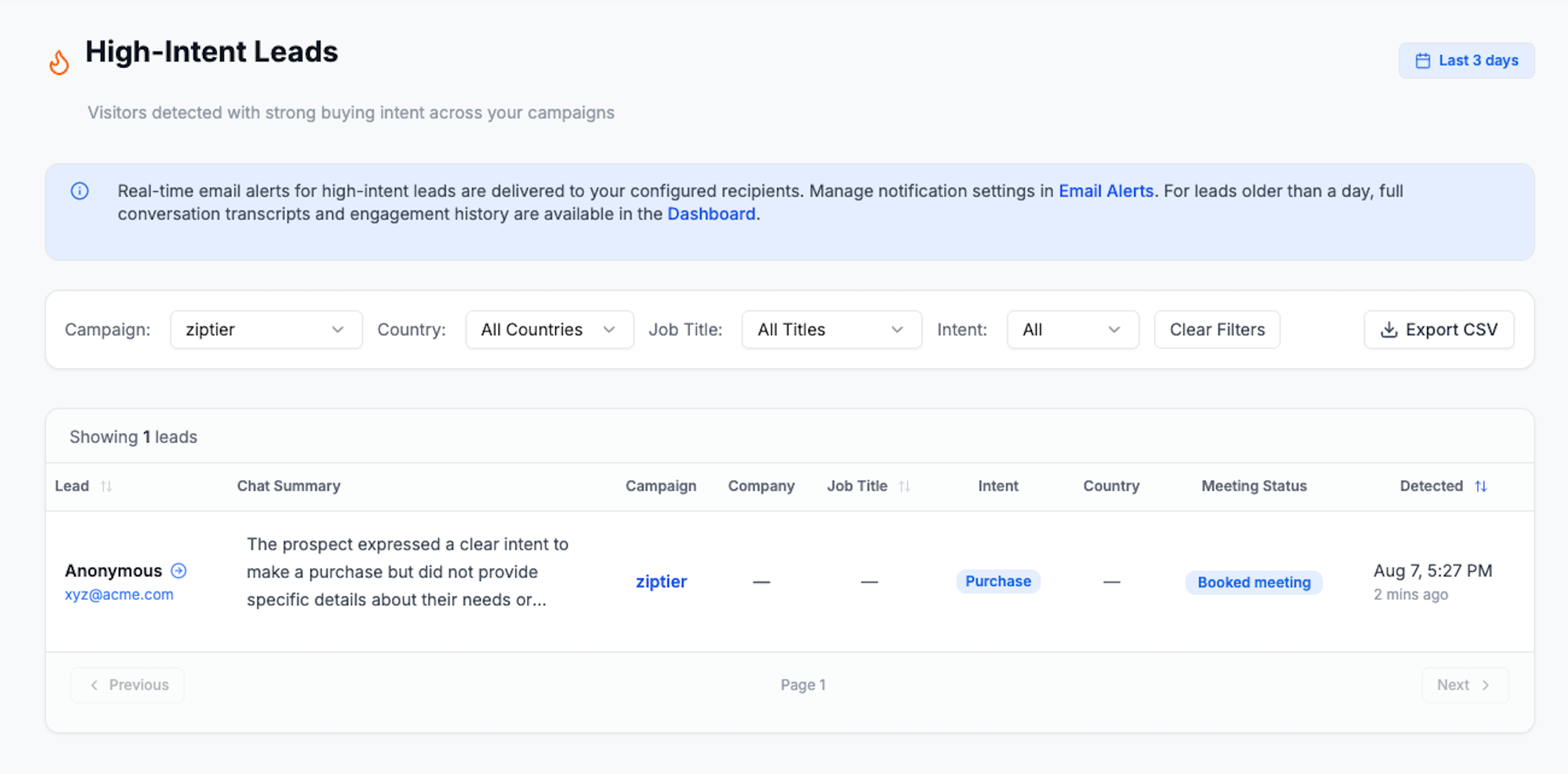Open the All Titles job title dropdown

[x=831, y=330]
